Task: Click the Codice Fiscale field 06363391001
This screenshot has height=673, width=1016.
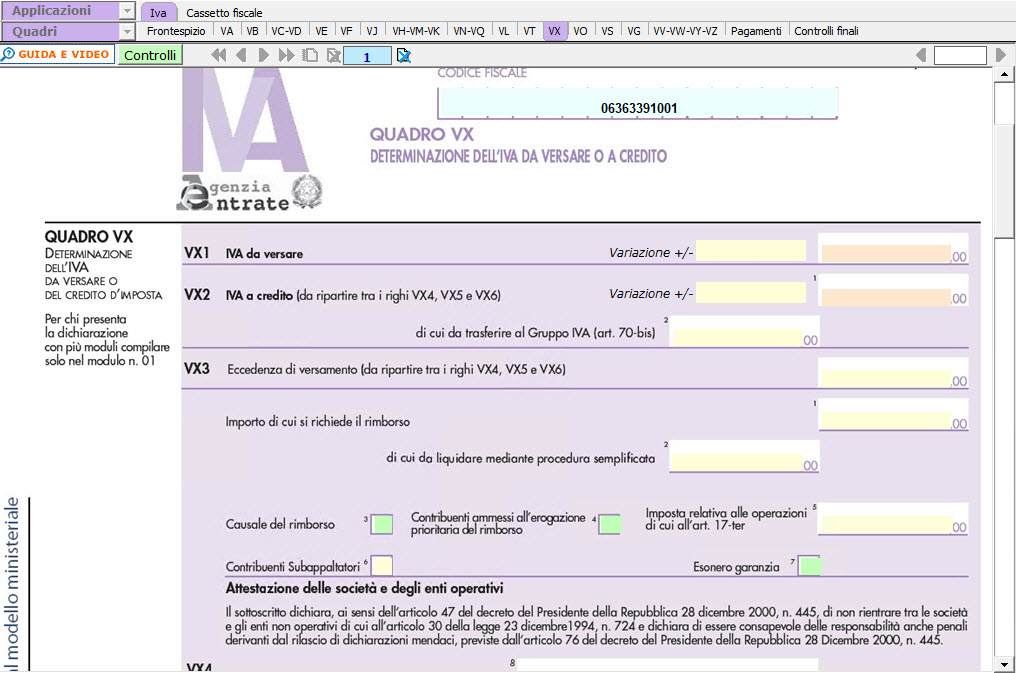Action: click(x=638, y=104)
